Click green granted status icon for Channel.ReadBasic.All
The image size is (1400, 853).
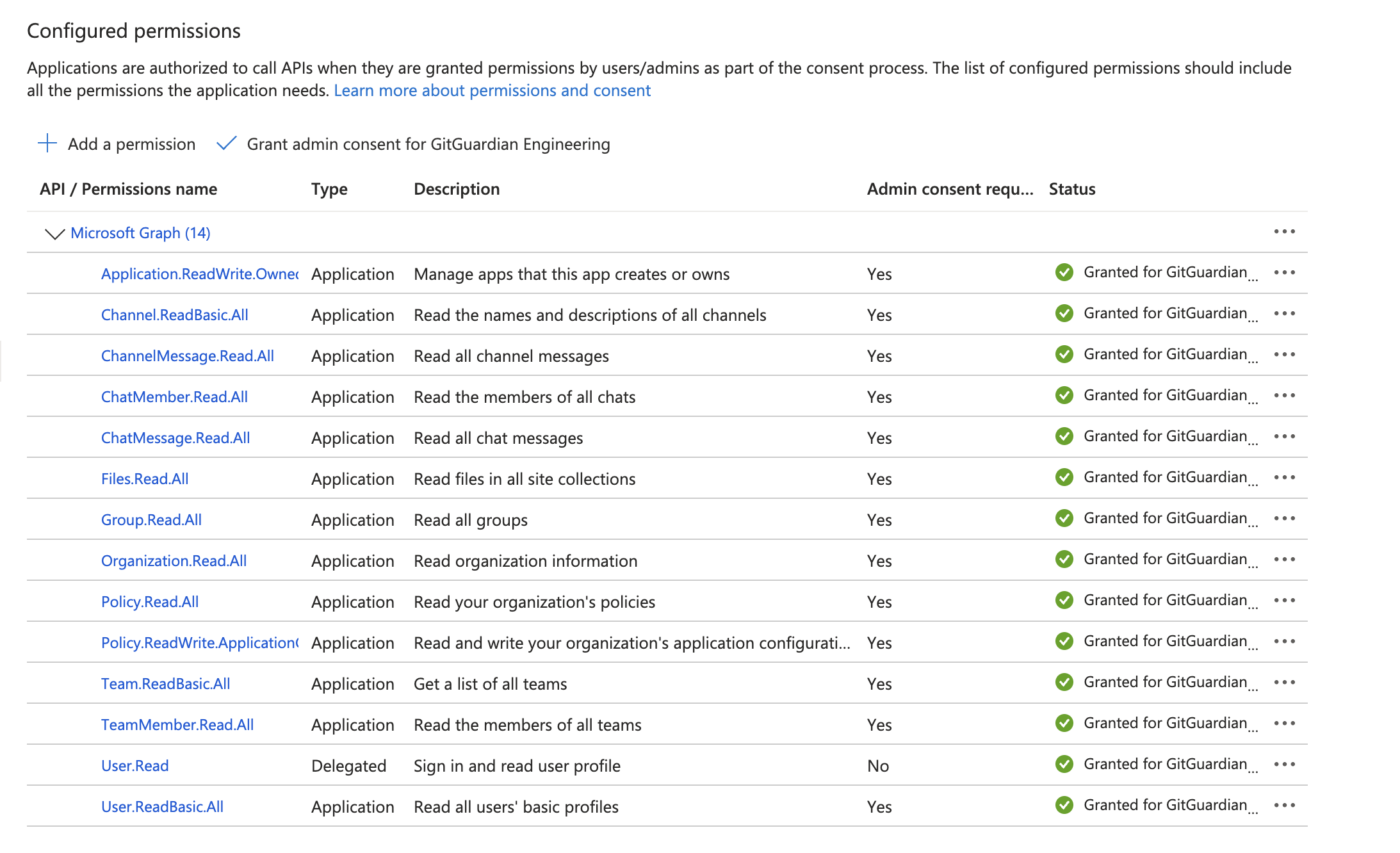1064,313
